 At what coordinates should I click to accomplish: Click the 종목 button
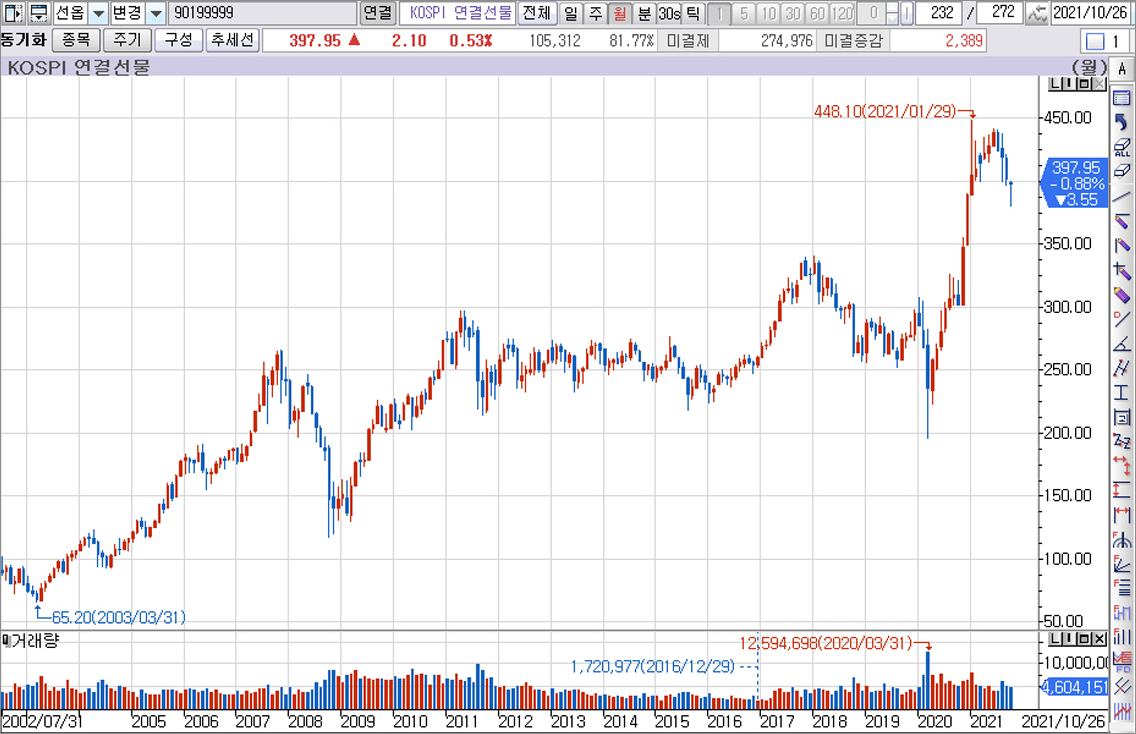76,40
